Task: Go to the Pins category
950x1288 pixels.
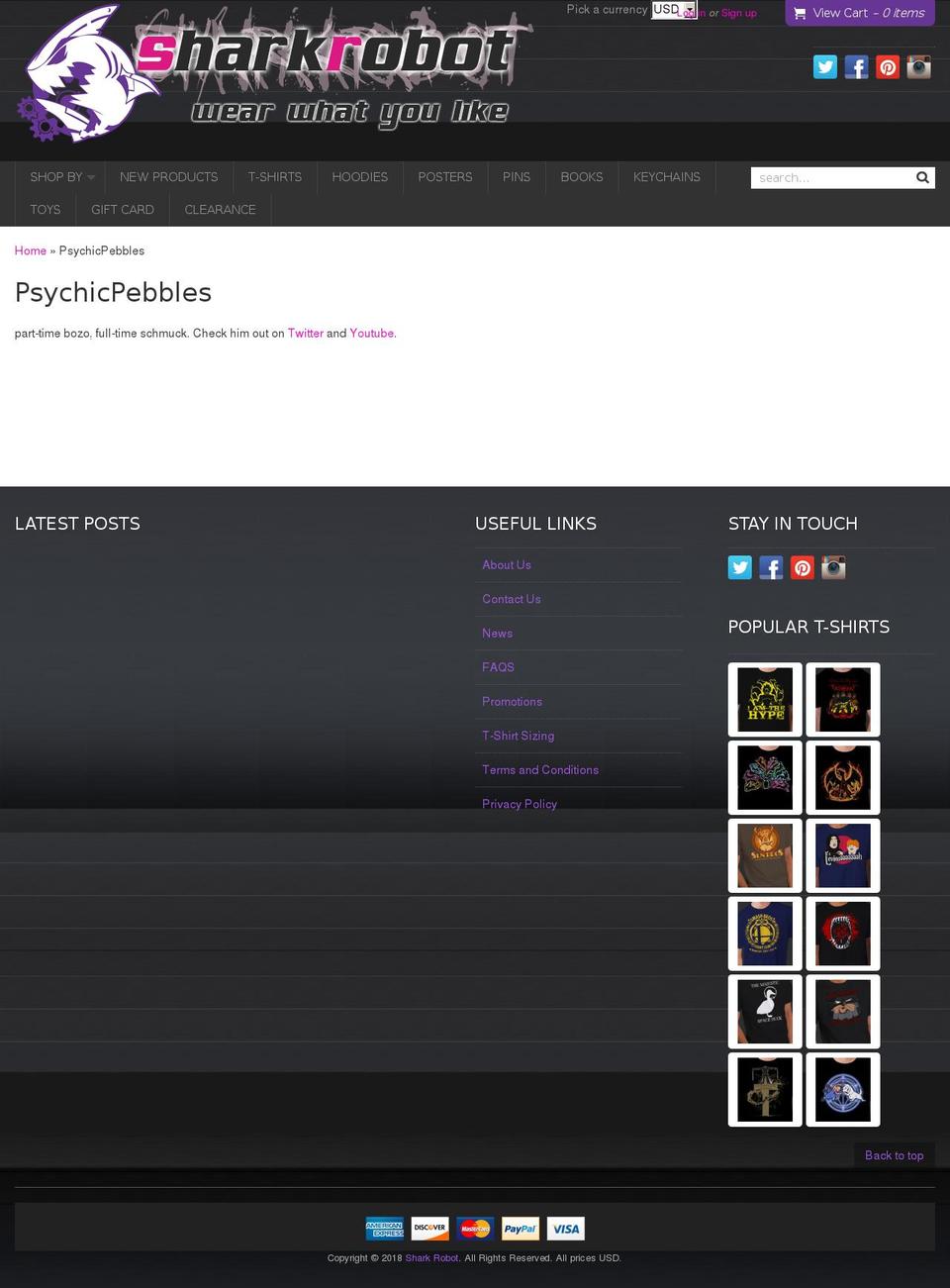Action: coord(517,177)
